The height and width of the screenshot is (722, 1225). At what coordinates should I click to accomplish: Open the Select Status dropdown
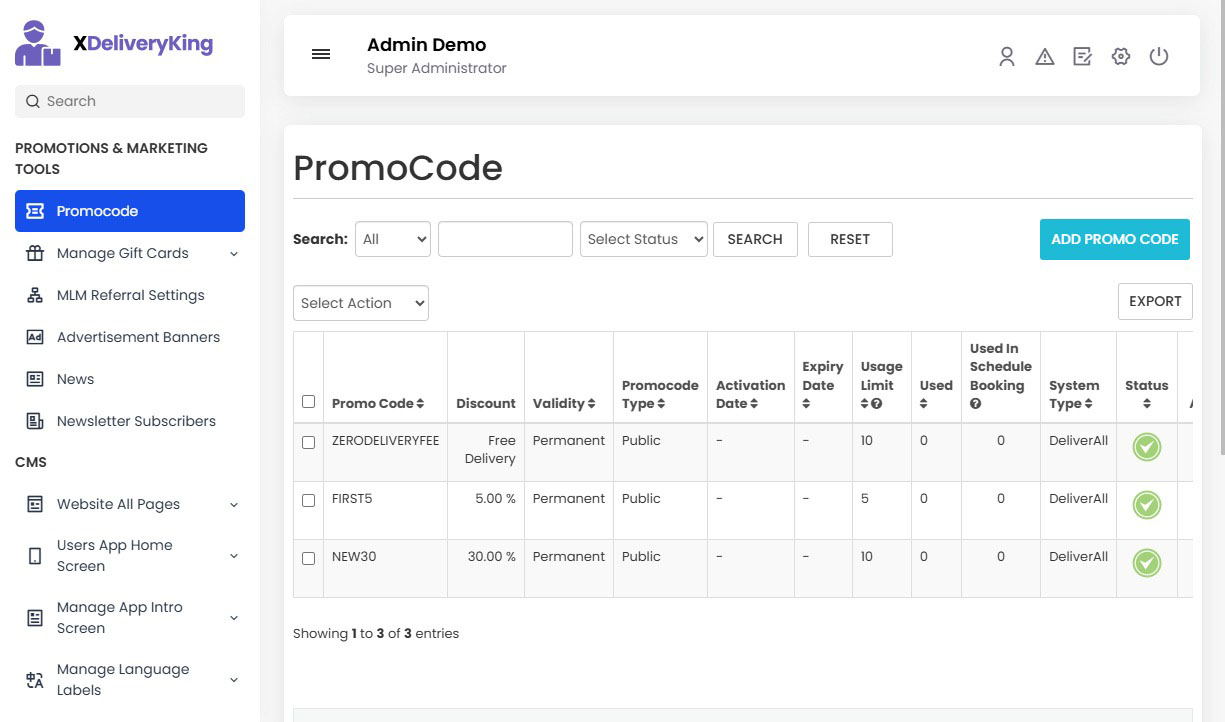643,239
